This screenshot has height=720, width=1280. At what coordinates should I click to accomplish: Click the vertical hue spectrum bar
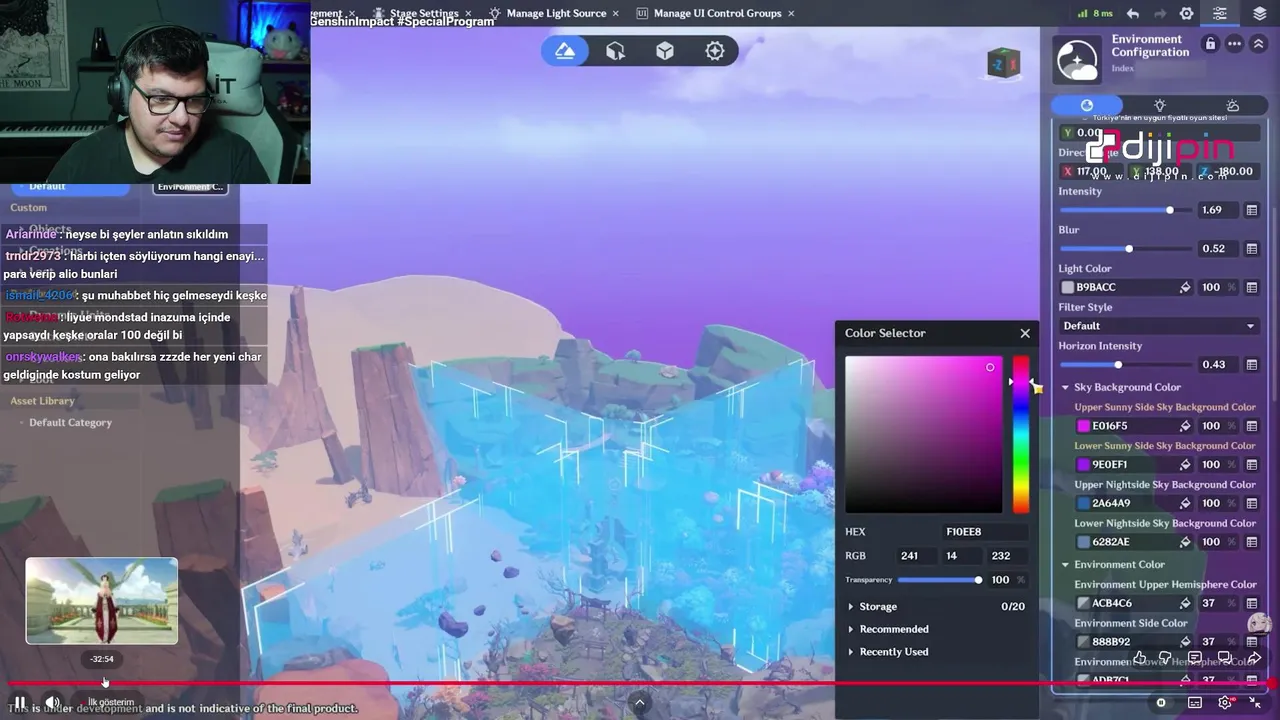(1021, 434)
